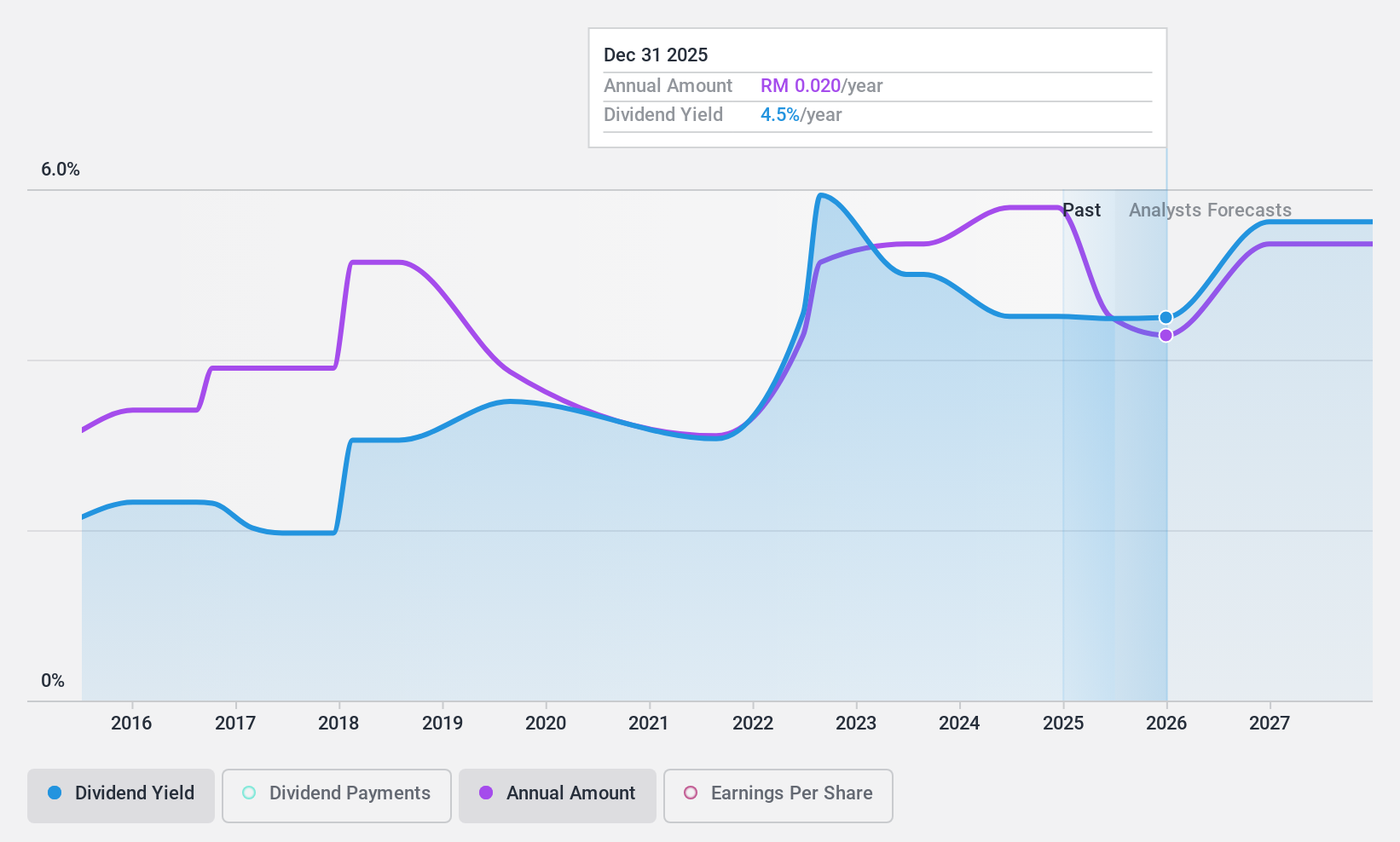Click the 2024 x-axis label

pyautogui.click(x=959, y=724)
